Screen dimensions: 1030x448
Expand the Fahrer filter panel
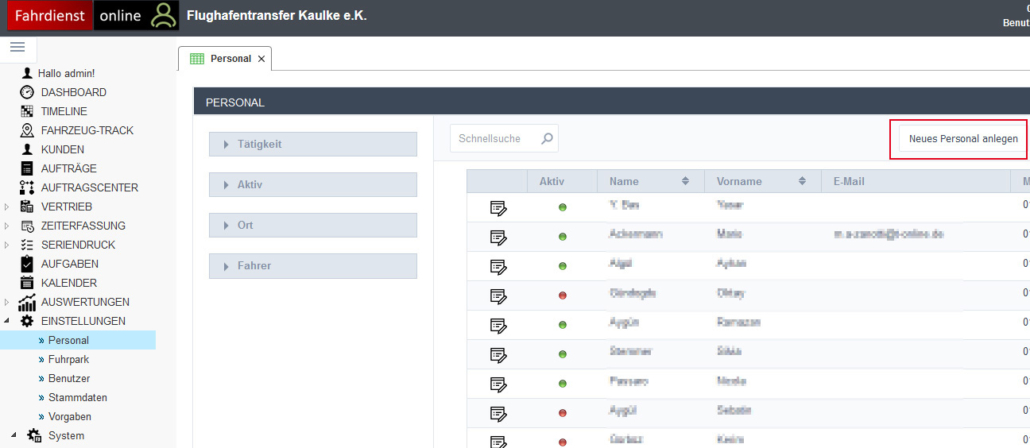(x=312, y=266)
